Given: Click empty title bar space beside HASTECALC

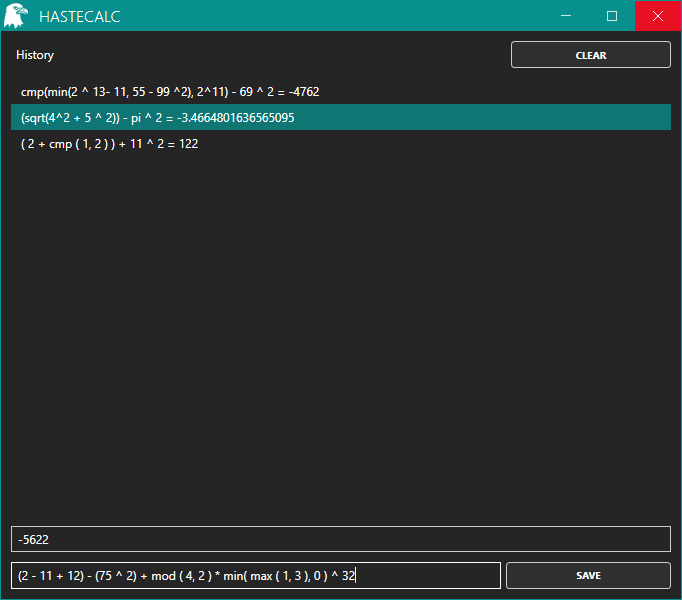Looking at the screenshot, I should 331,16.
